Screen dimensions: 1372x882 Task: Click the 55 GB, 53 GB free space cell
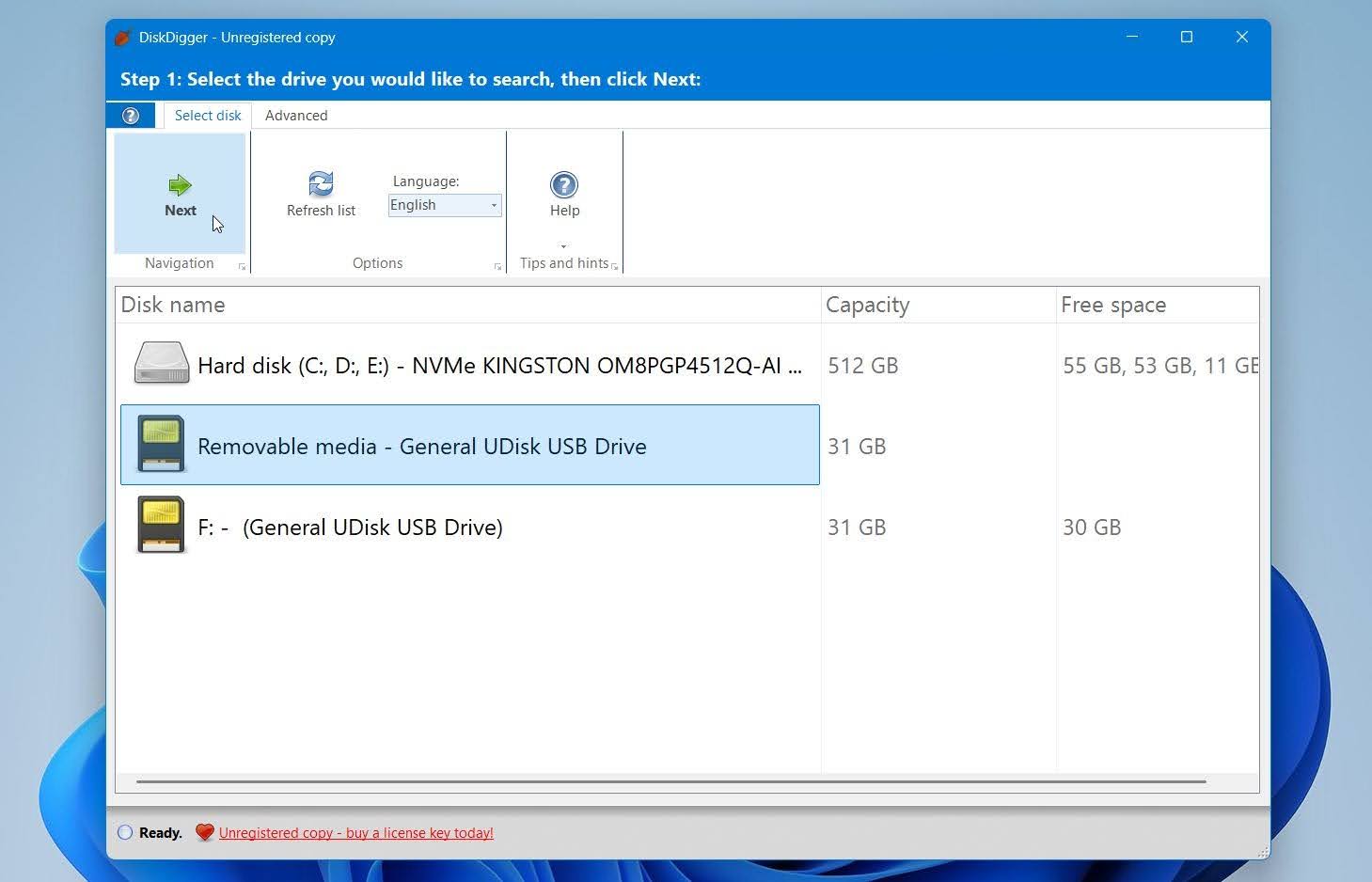[1160, 366]
